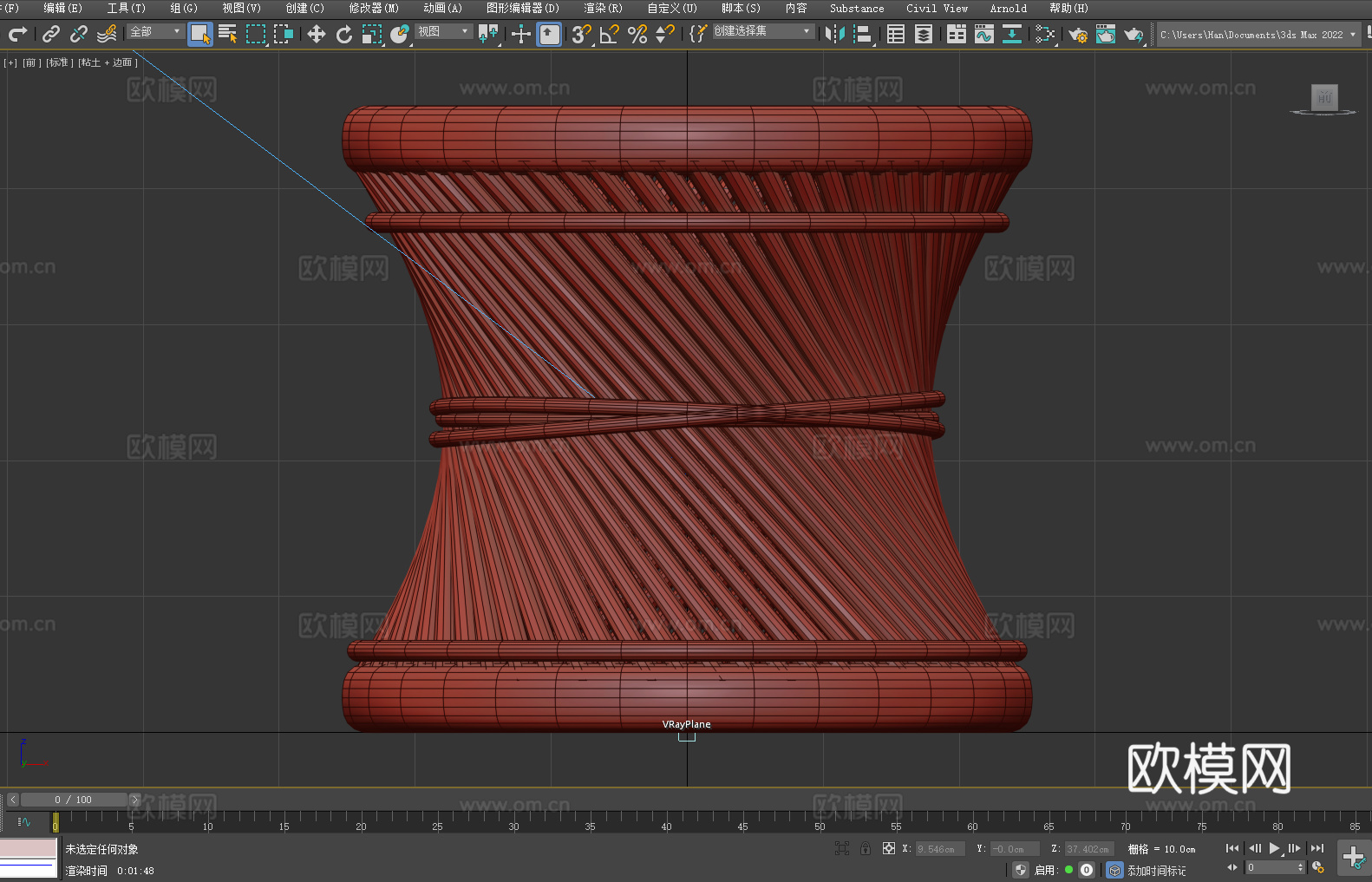
Task: Open Mini Curve Editor toggle icon
Action: click(x=24, y=822)
